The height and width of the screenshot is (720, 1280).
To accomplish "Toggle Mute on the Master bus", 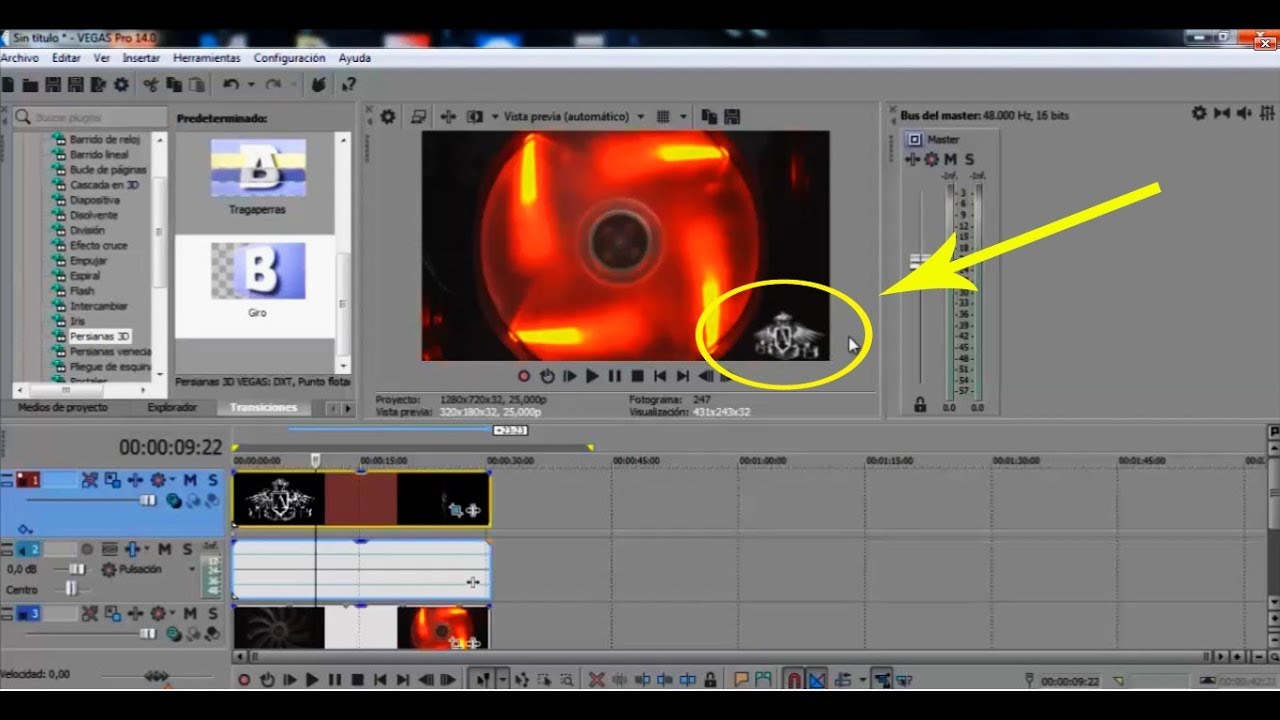I will [950, 159].
